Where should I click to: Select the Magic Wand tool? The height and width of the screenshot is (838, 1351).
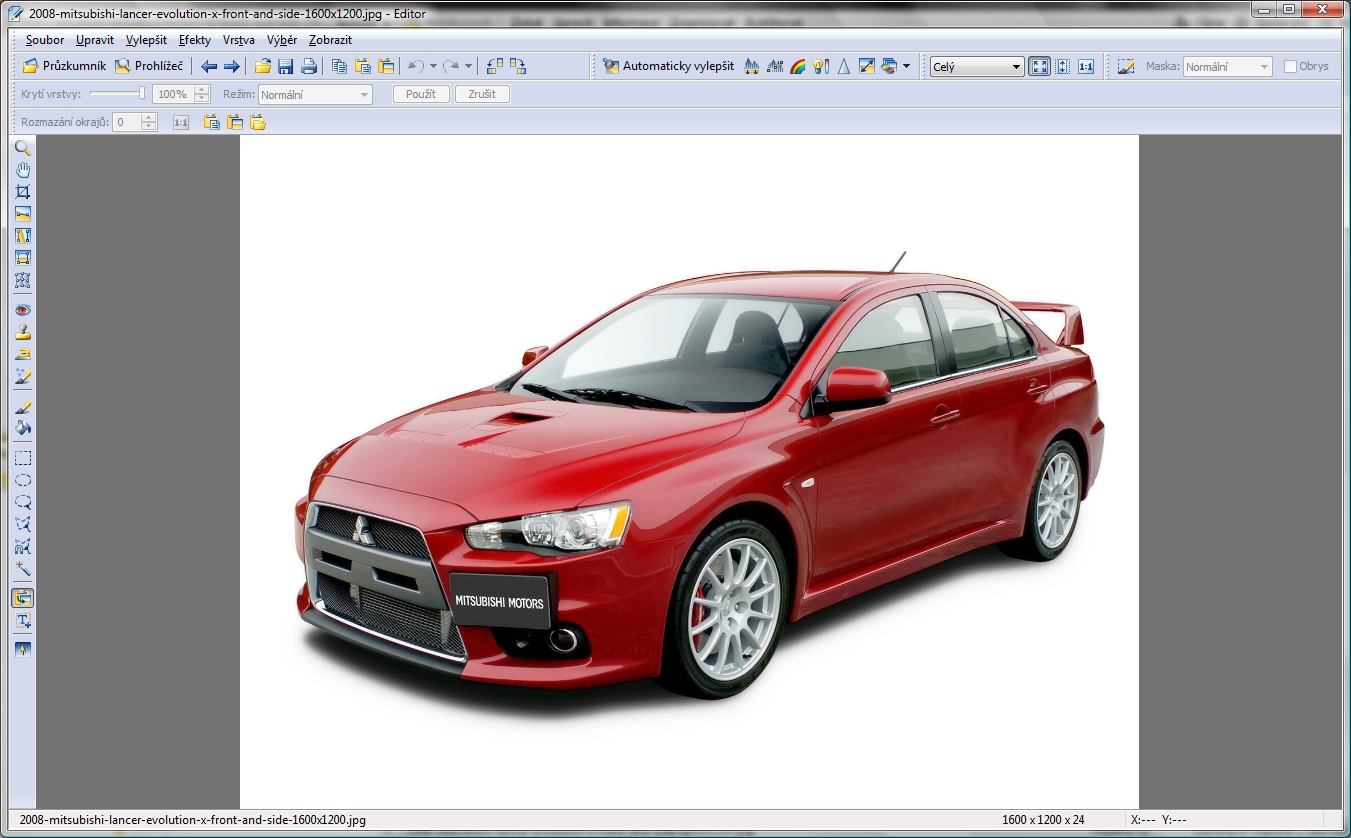pos(22,569)
